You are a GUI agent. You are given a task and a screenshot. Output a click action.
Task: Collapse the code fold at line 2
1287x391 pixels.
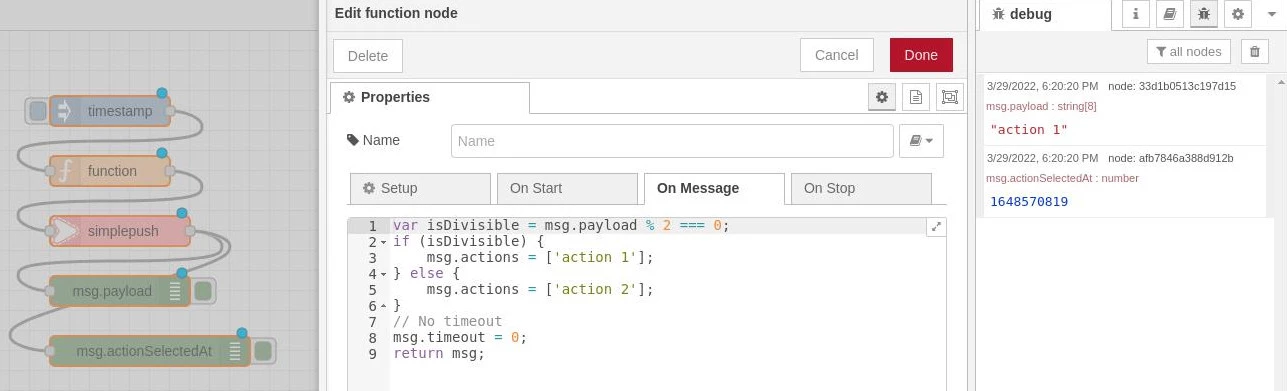[383, 242]
